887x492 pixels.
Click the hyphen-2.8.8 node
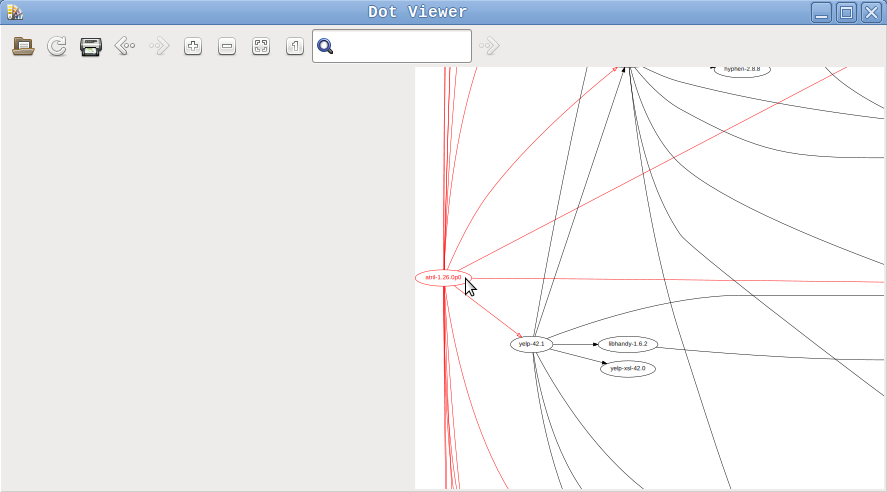[x=742, y=70]
